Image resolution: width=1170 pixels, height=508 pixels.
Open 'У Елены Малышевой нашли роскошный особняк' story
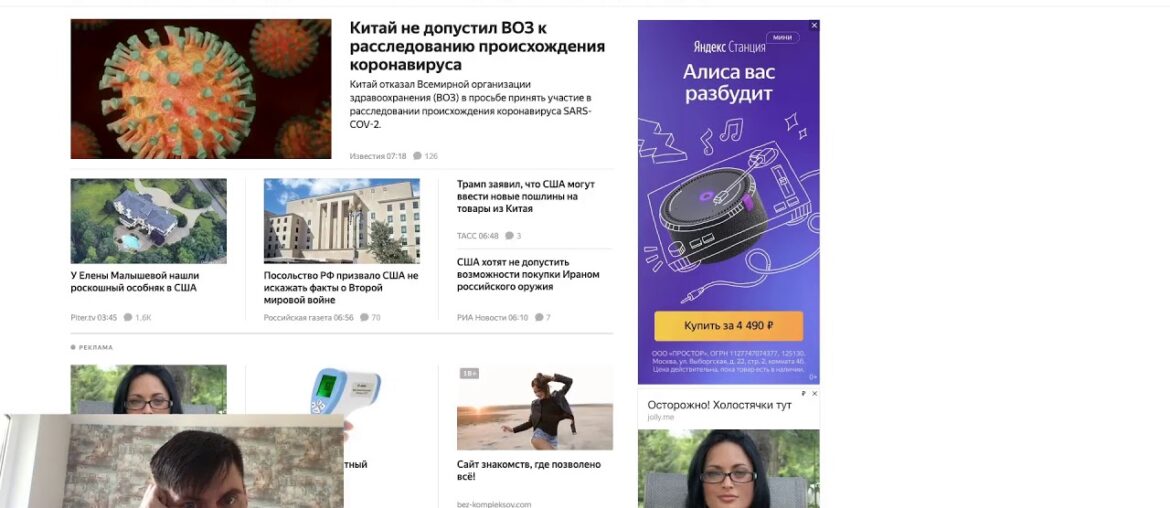[135, 281]
